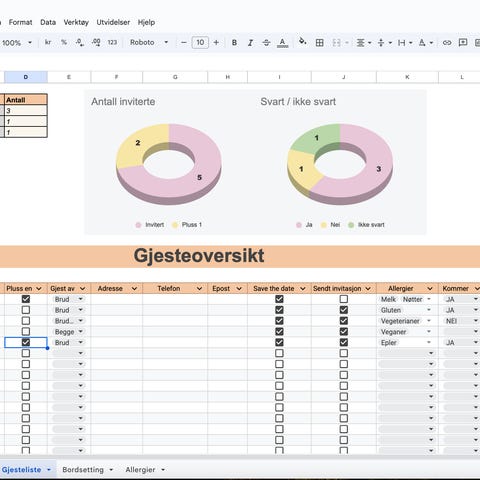Toggle bold formatting in toolbar

(x=234, y=43)
